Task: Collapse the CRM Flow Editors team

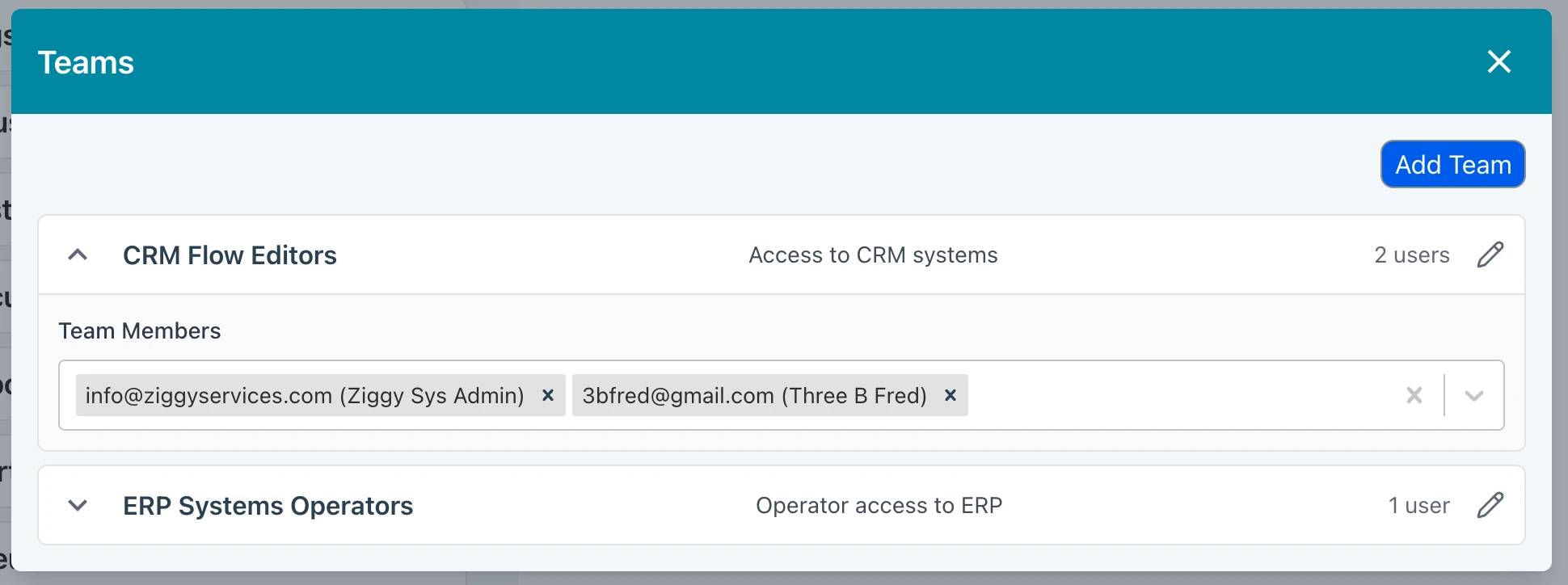Action: pos(78,255)
